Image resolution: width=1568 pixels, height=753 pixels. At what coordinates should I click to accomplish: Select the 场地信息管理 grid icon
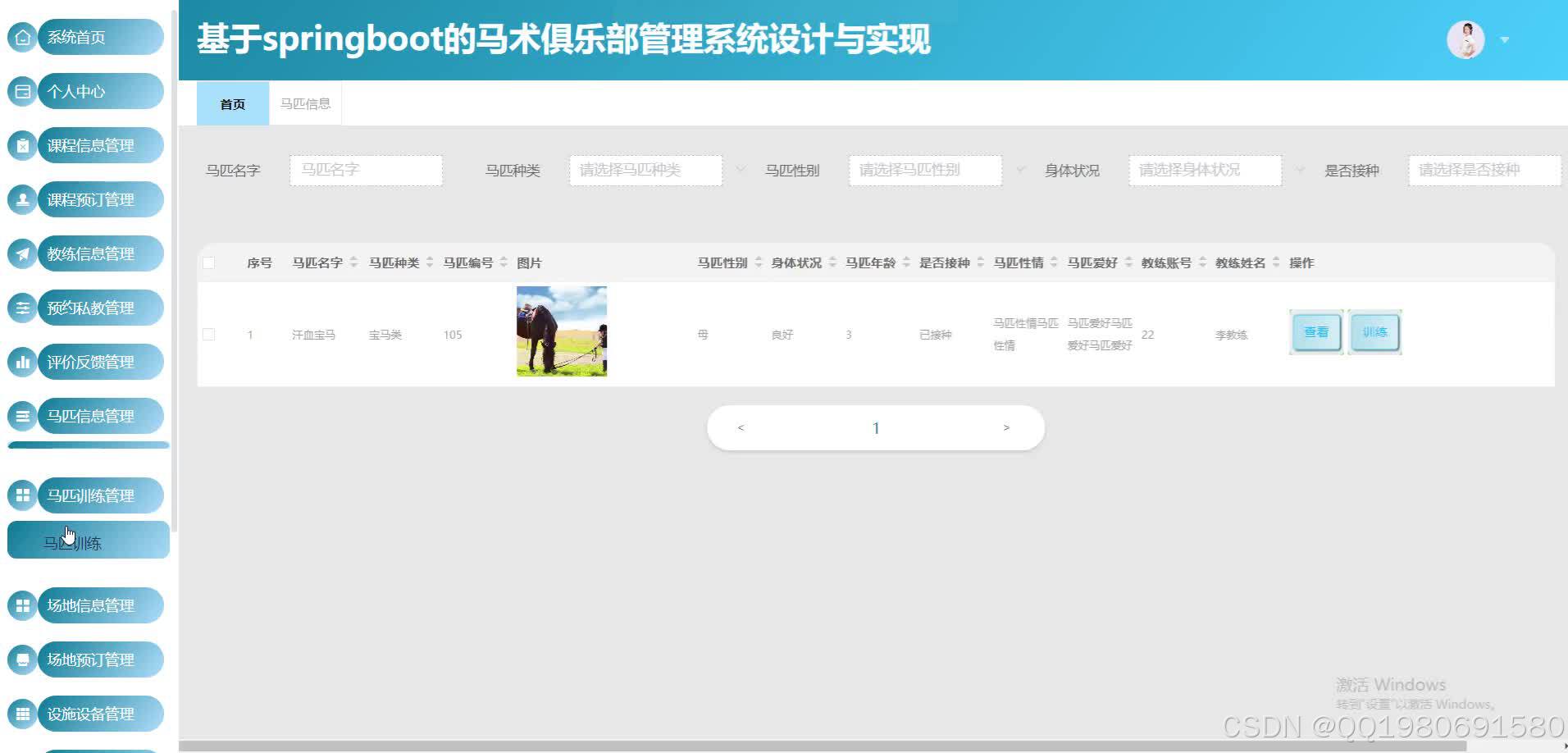click(x=22, y=605)
